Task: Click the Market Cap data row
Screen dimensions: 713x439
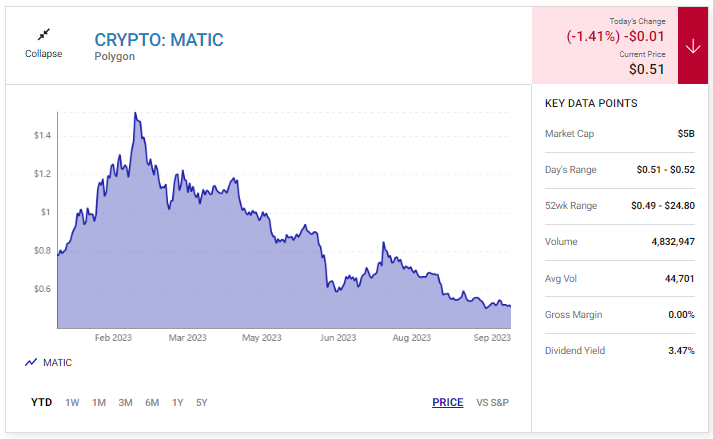Action: 619,133
